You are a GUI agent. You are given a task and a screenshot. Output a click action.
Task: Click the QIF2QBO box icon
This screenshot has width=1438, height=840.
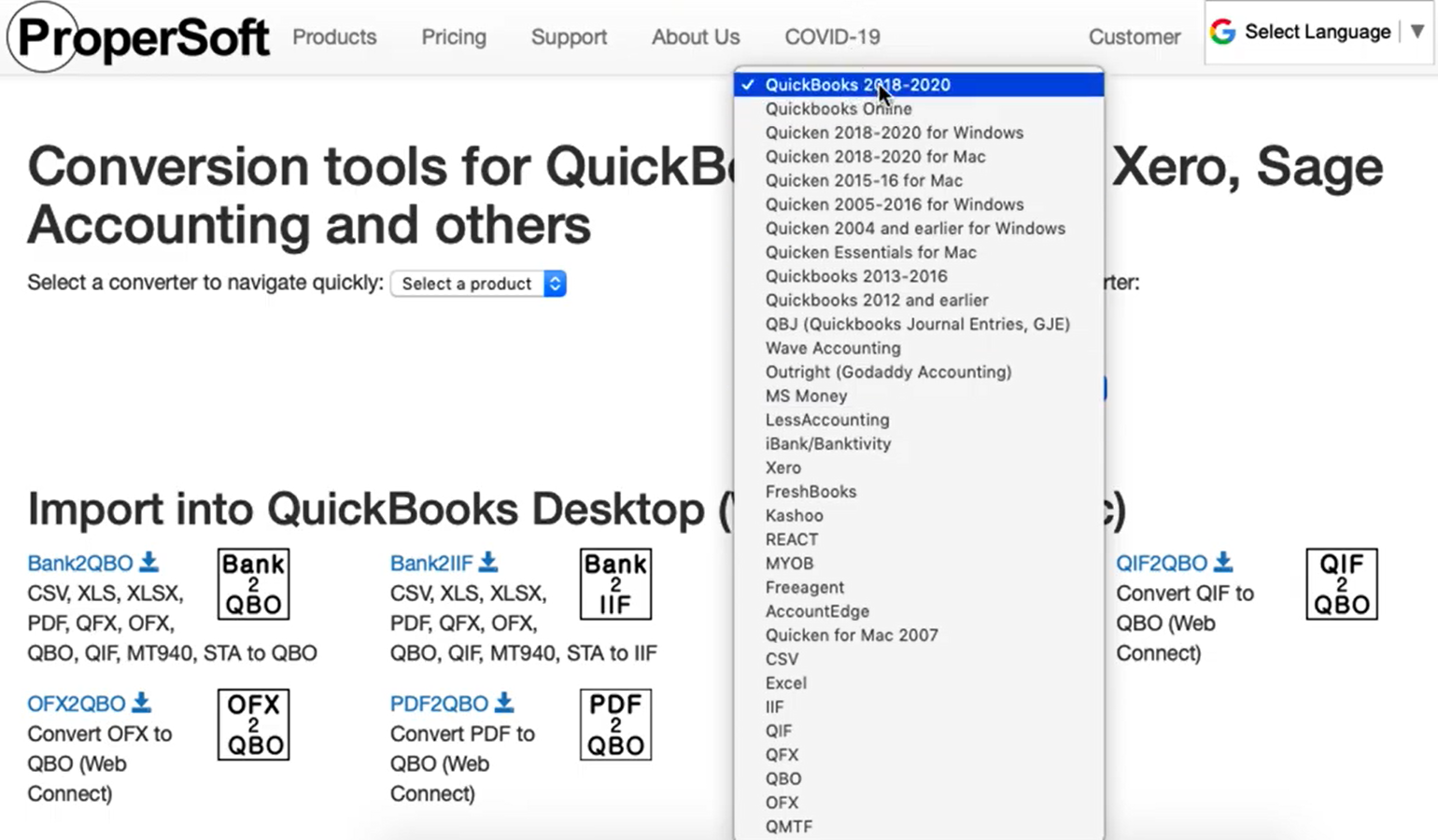pos(1342,584)
